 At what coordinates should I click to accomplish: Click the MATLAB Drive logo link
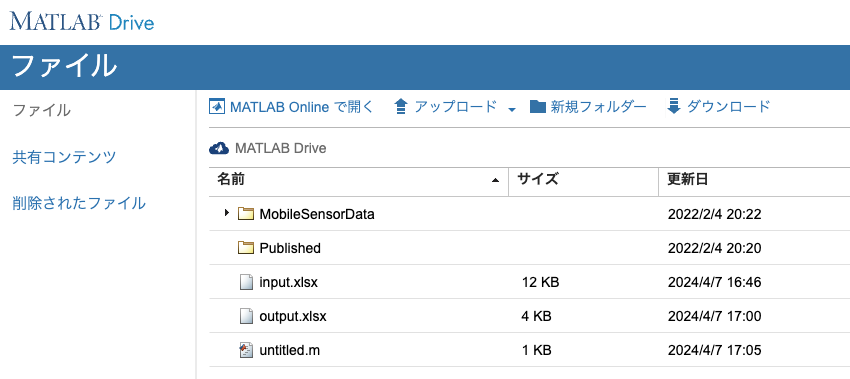[x=82, y=22]
